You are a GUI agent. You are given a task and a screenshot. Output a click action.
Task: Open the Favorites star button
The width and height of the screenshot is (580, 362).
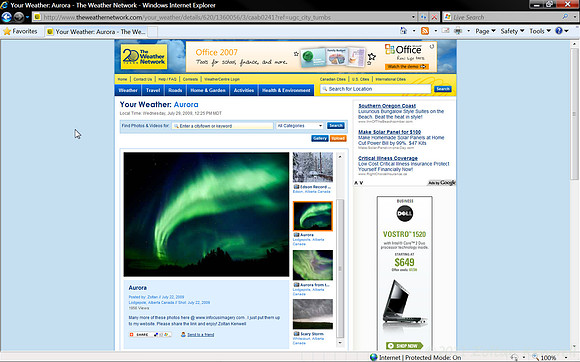[20, 31]
